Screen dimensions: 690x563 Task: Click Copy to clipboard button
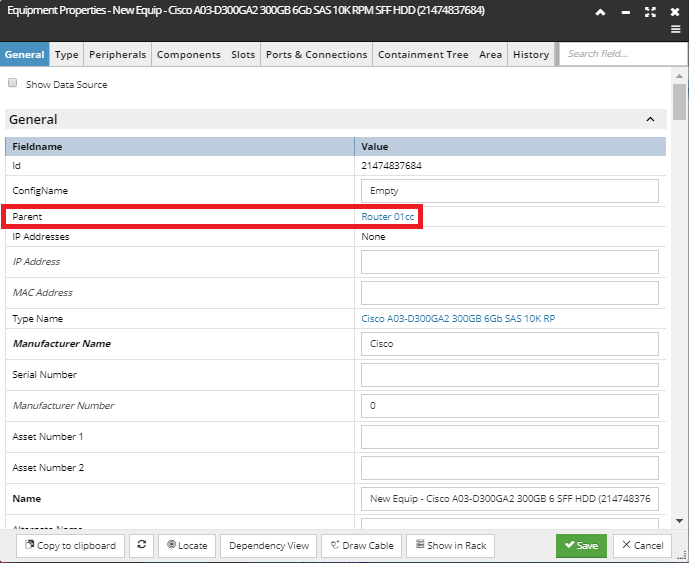click(x=70, y=545)
